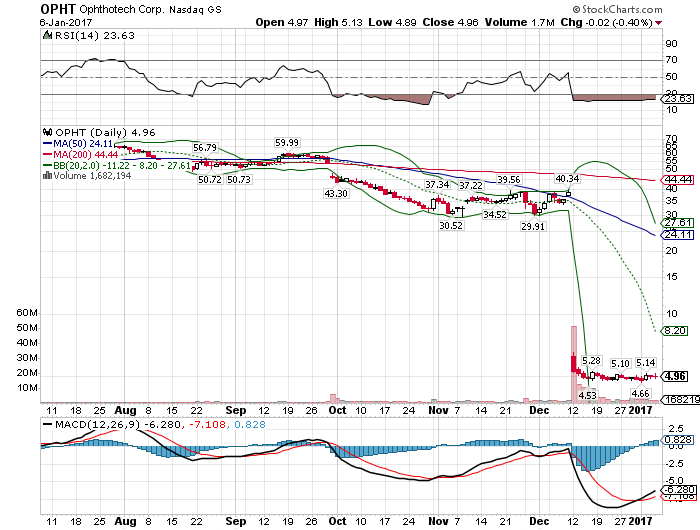The width and height of the screenshot is (700, 530).
Task: Click the 6-Jan-2017 date label
Action: [66, 22]
